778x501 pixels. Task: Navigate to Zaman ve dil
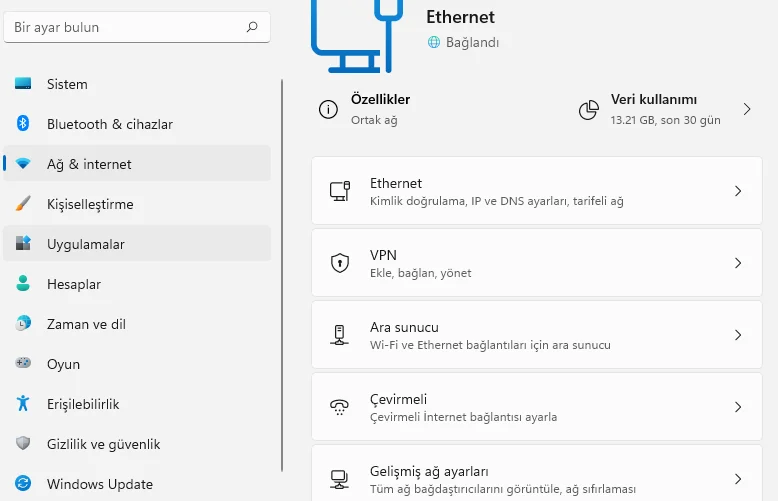point(137,324)
